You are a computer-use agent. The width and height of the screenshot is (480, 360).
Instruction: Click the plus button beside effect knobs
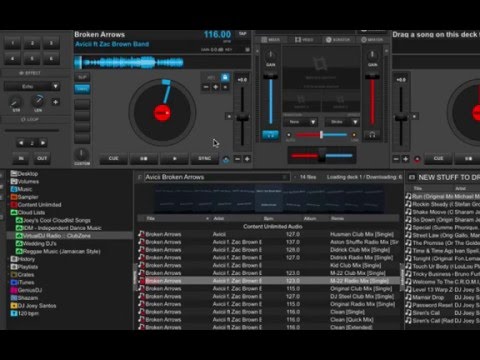(x=55, y=102)
